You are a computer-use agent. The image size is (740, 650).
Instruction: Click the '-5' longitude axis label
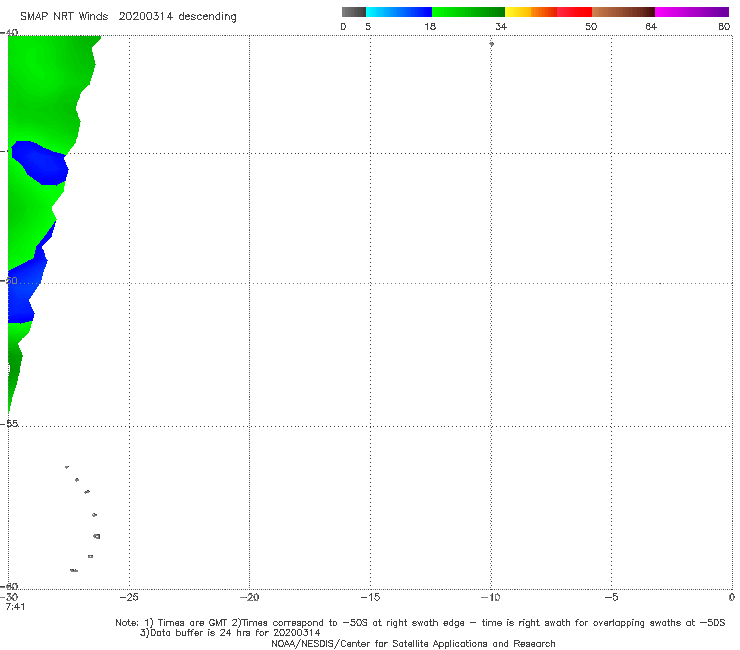pyautogui.click(x=611, y=597)
